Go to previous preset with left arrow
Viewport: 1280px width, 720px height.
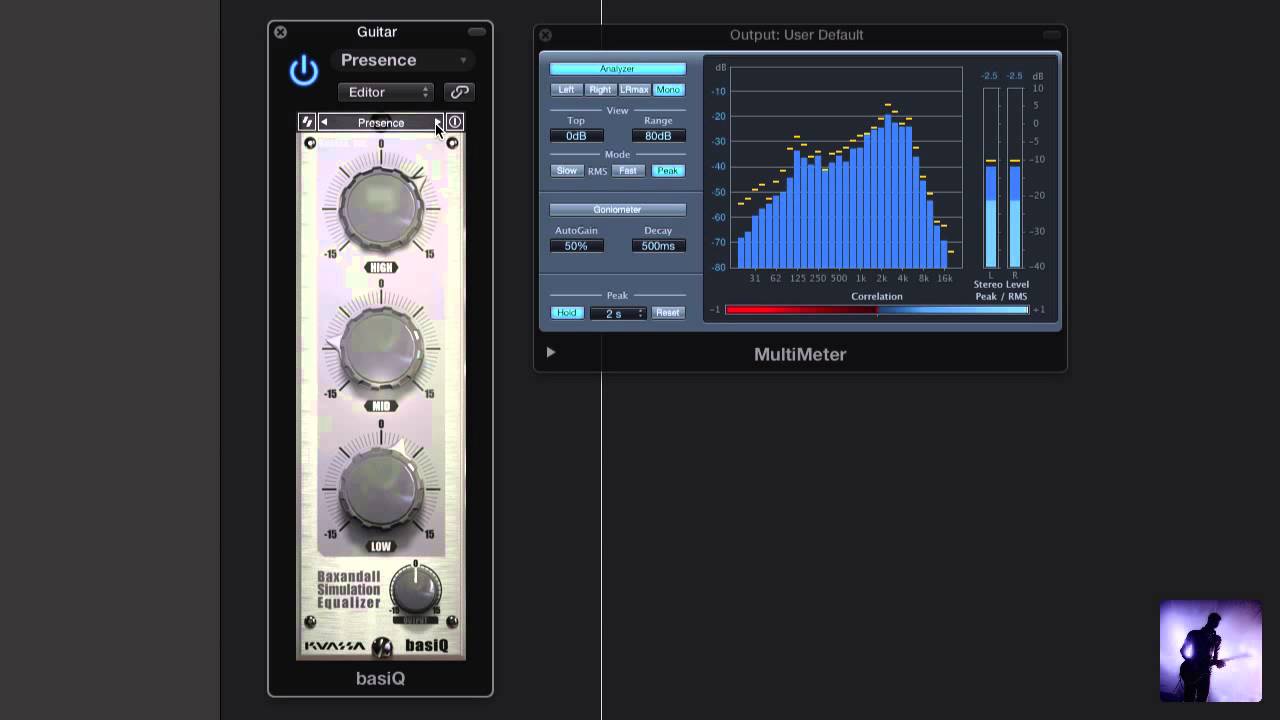click(x=324, y=122)
